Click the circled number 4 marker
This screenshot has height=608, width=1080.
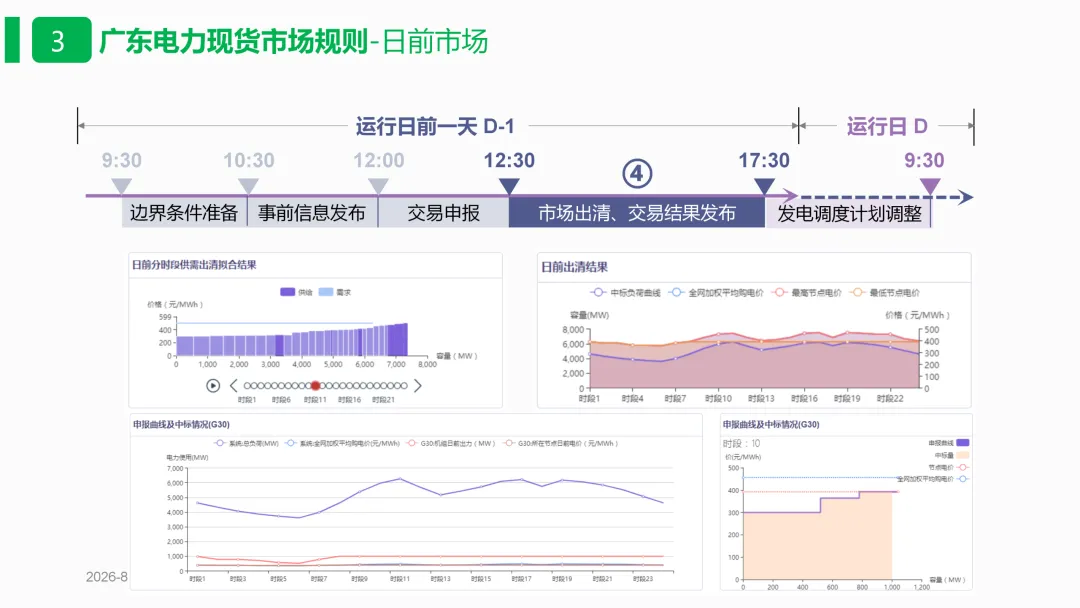(637, 174)
